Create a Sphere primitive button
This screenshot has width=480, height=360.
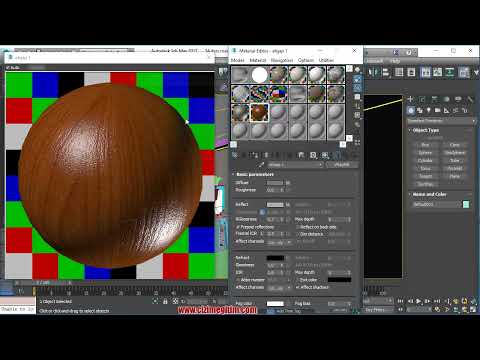point(425,153)
